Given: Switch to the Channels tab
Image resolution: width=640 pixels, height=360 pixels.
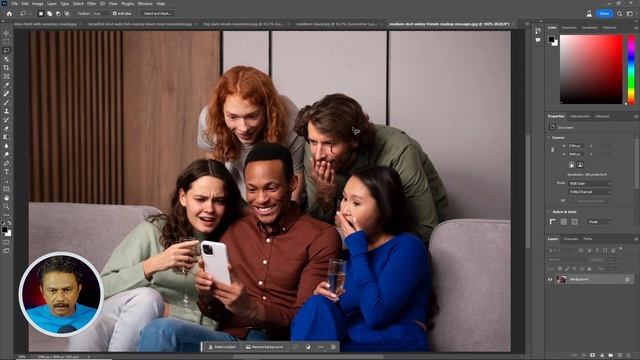Looking at the screenshot, I should tap(571, 239).
